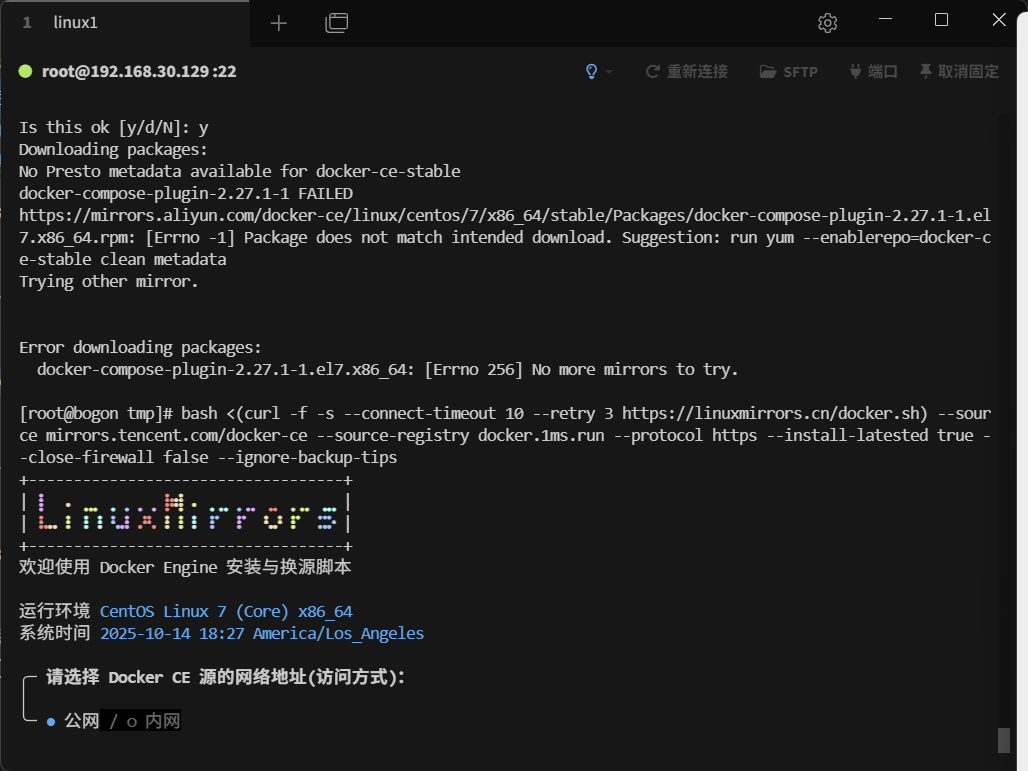
Task: Click the 端口 port forwarding icon
Action: pyautogui.click(x=854, y=71)
